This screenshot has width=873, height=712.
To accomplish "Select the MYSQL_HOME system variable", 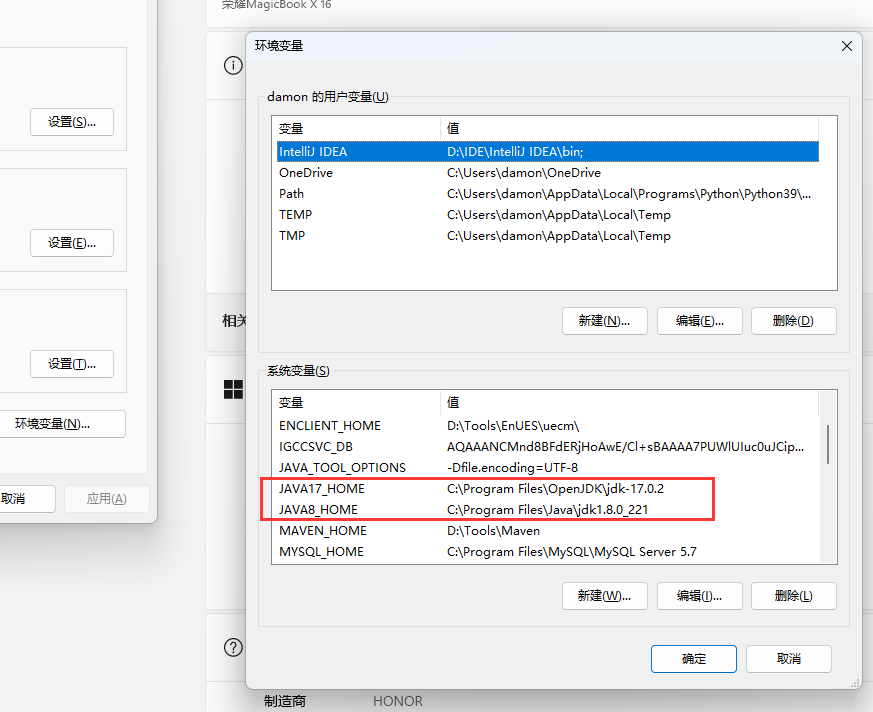I will (548, 552).
